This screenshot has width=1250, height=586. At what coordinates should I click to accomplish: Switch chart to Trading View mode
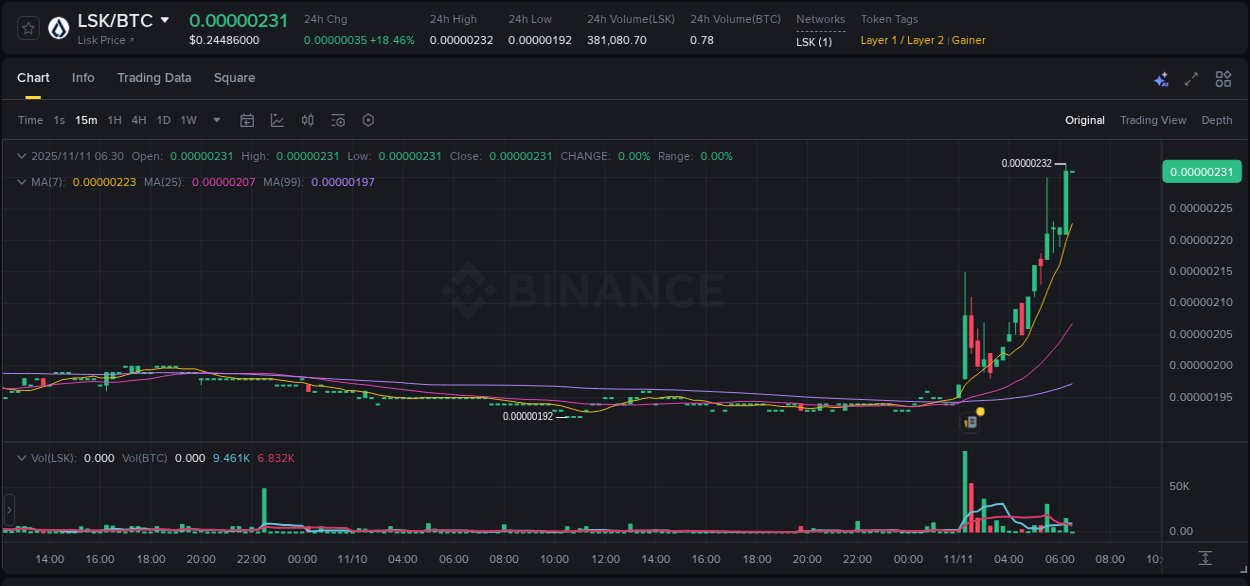tap(1153, 120)
